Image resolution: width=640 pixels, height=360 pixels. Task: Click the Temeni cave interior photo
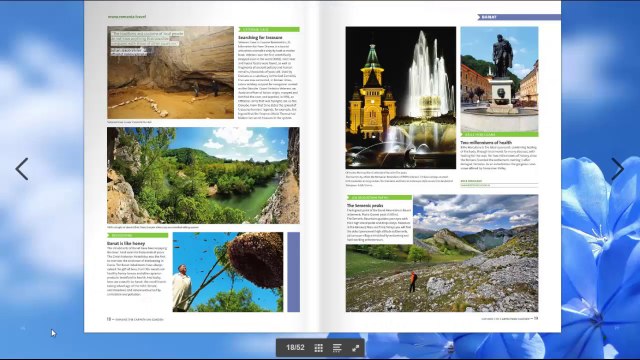[171, 73]
